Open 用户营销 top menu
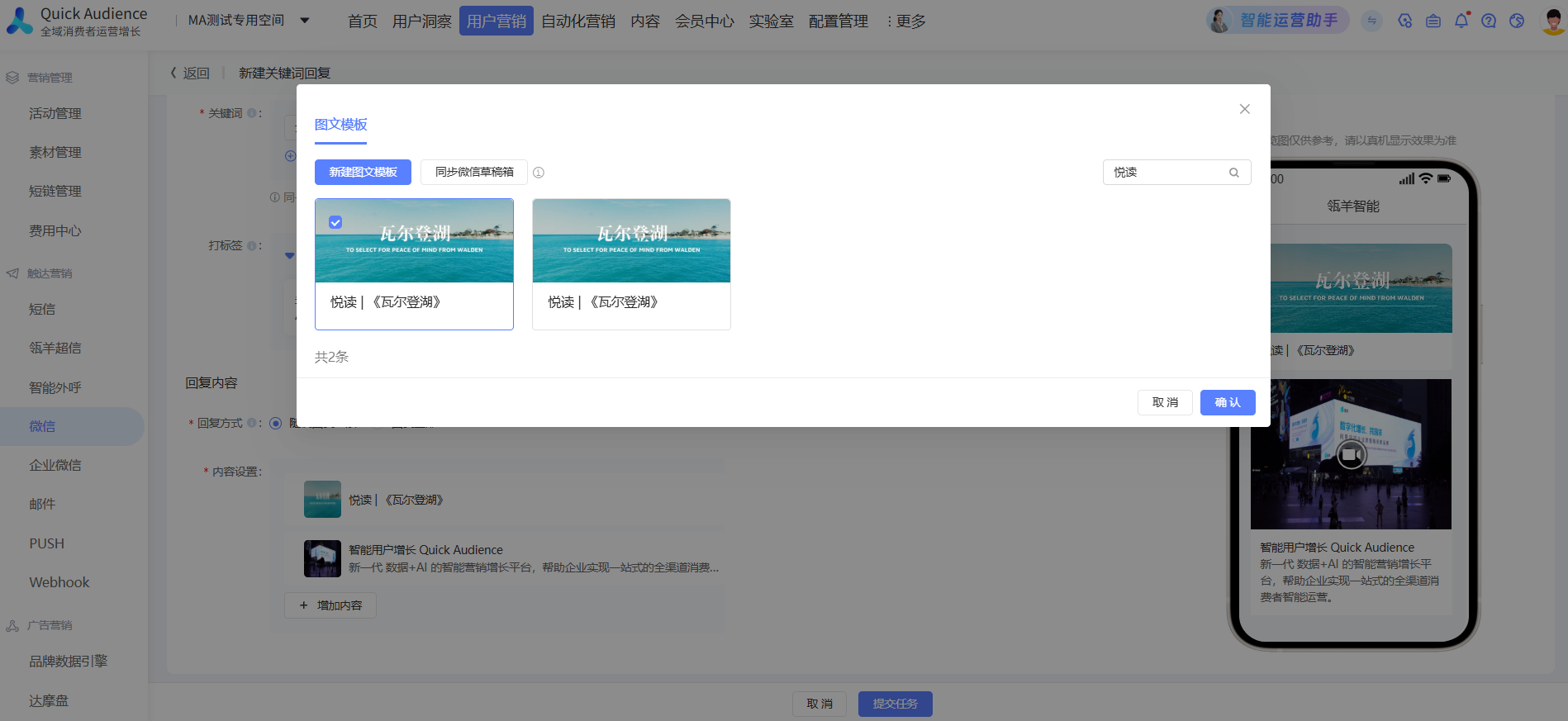The height and width of the screenshot is (721, 1568). (x=497, y=21)
